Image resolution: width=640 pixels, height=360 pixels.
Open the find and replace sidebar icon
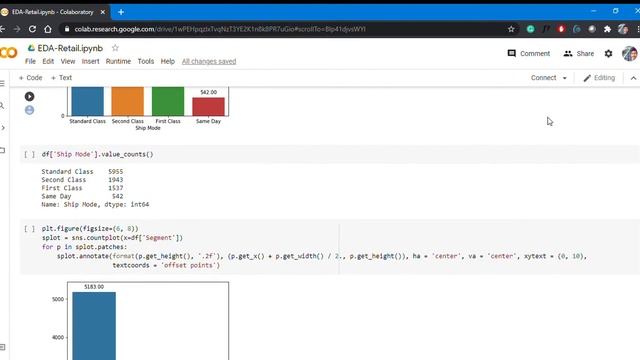2,106
